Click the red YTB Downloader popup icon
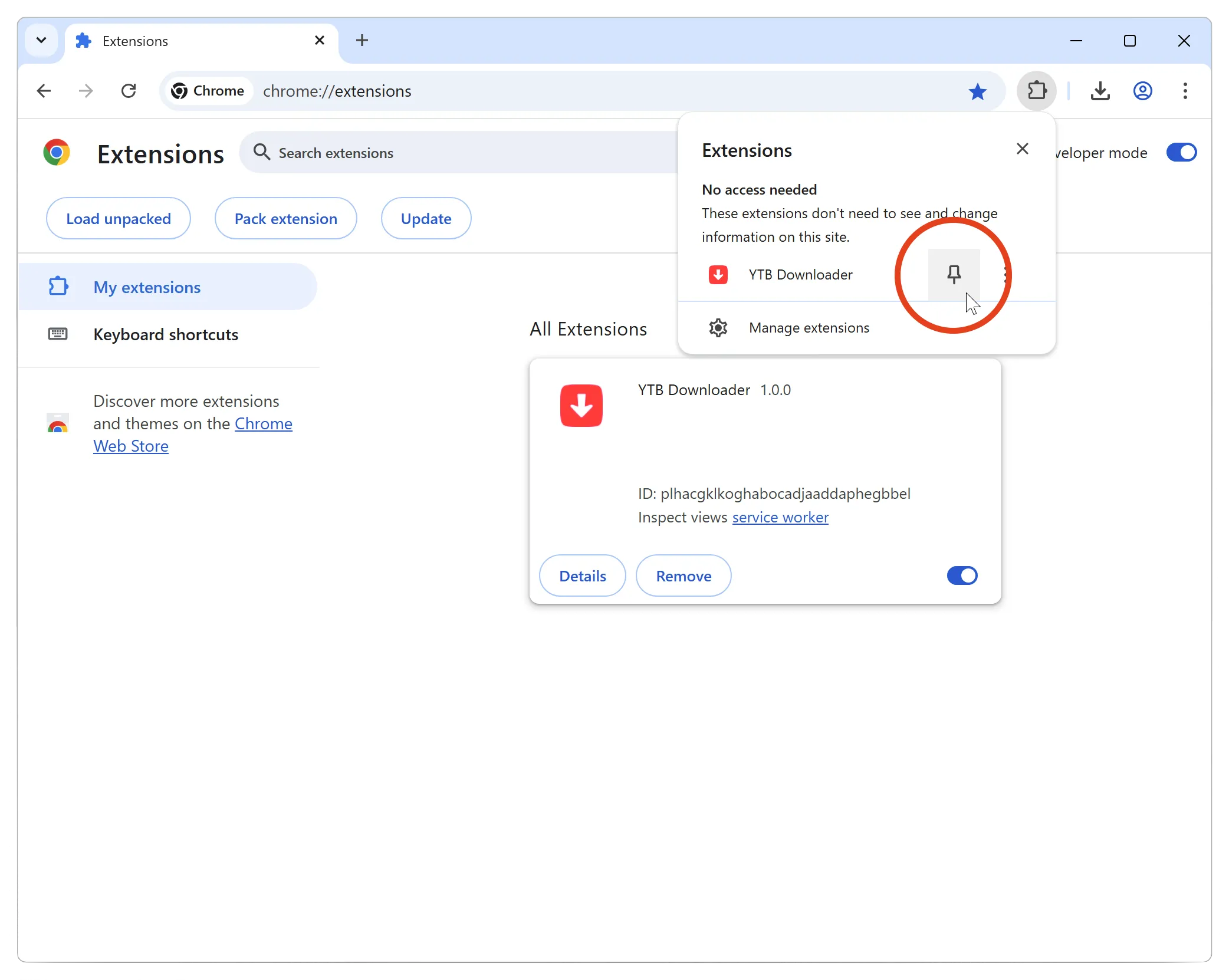 [718, 275]
